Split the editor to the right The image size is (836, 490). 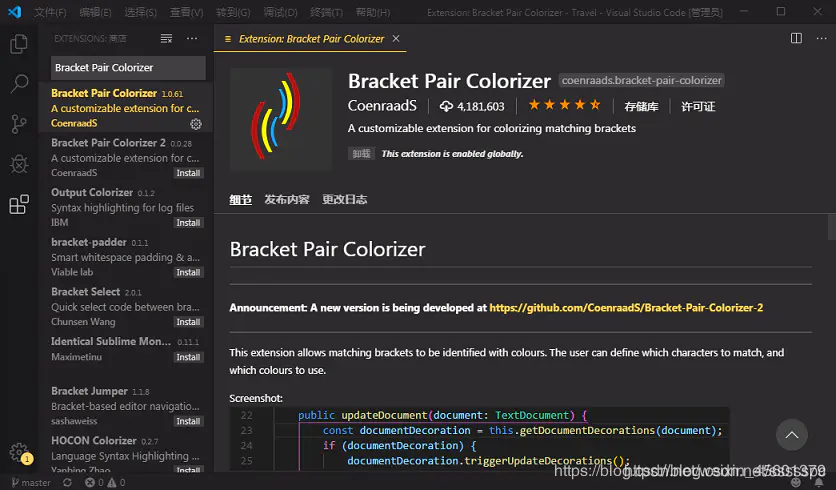pos(796,38)
